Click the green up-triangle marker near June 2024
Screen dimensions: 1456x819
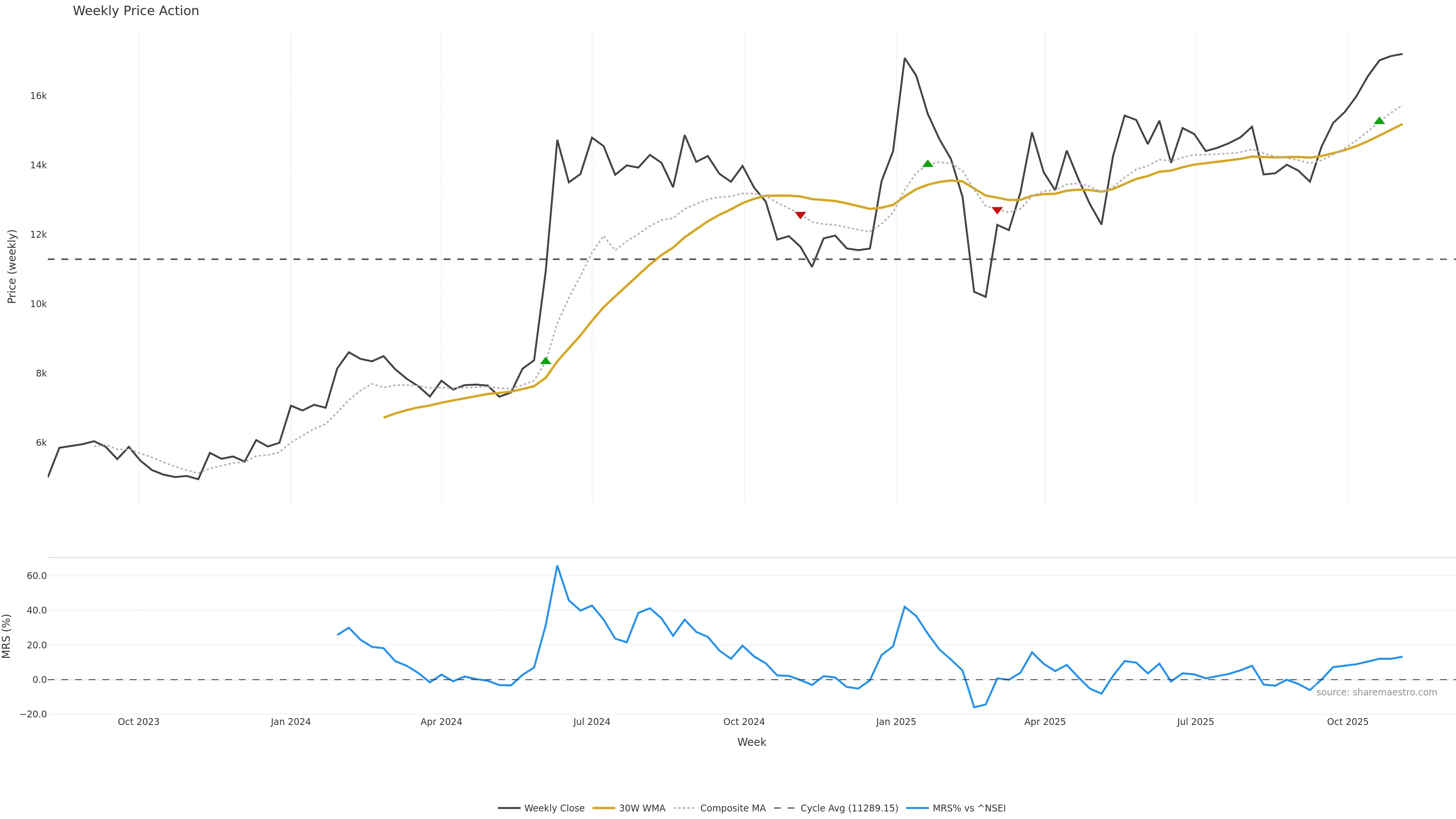pos(546,361)
